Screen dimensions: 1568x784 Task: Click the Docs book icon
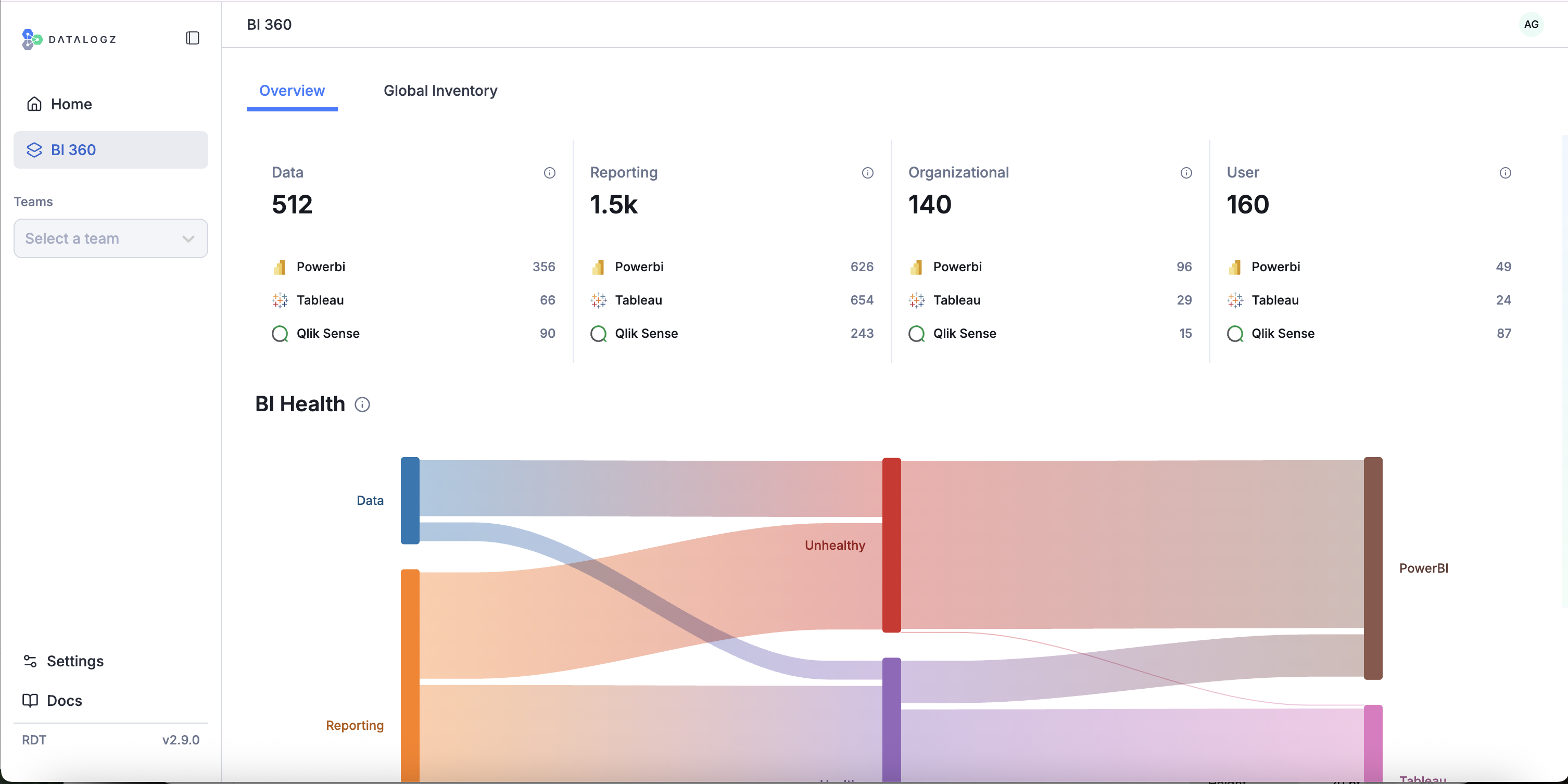[x=30, y=701]
